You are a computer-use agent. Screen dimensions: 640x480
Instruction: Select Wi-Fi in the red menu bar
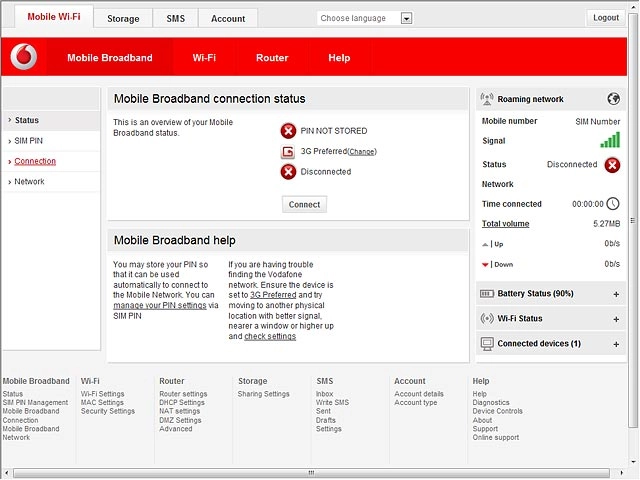point(204,58)
